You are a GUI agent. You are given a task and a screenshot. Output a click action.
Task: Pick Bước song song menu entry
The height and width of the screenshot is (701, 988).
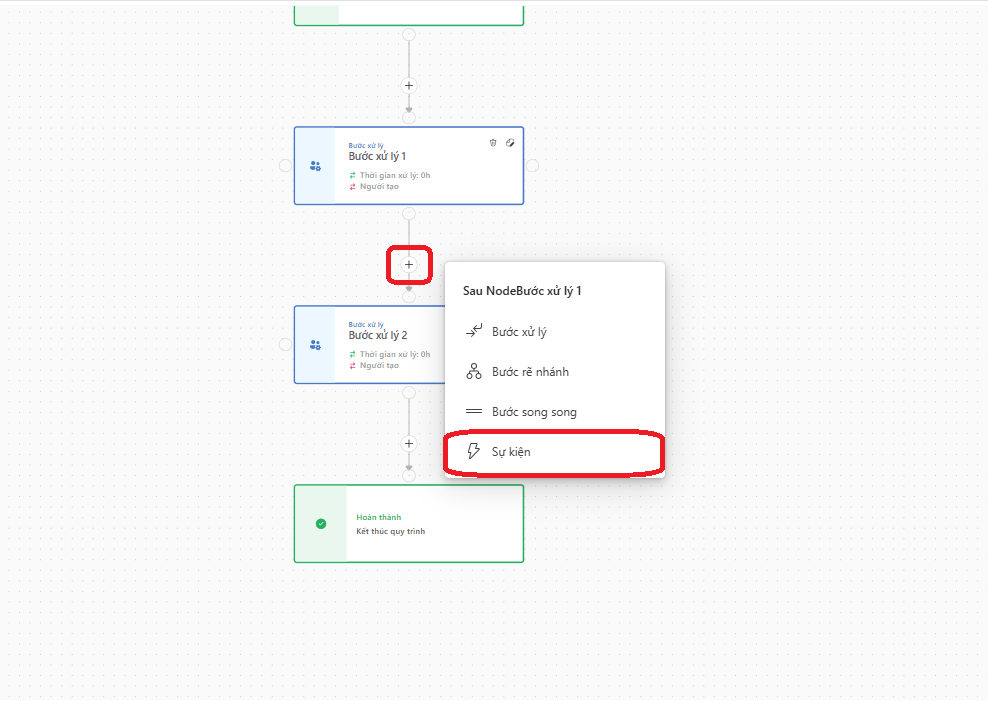coord(534,412)
